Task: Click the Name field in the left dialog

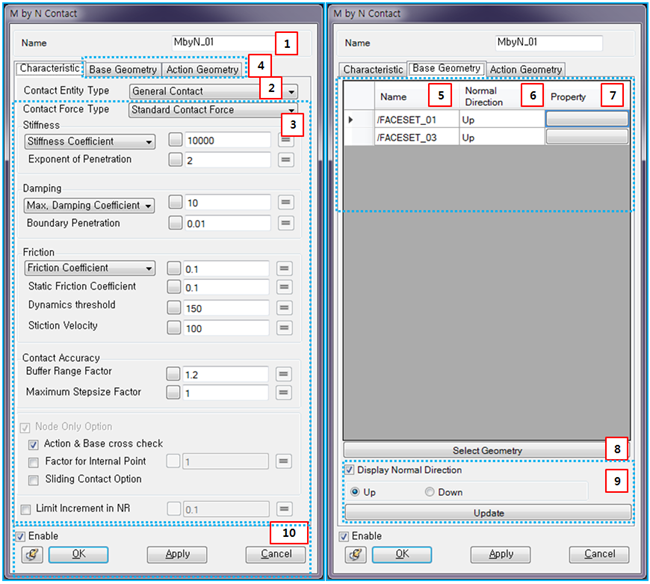Action: pyautogui.click(x=224, y=42)
